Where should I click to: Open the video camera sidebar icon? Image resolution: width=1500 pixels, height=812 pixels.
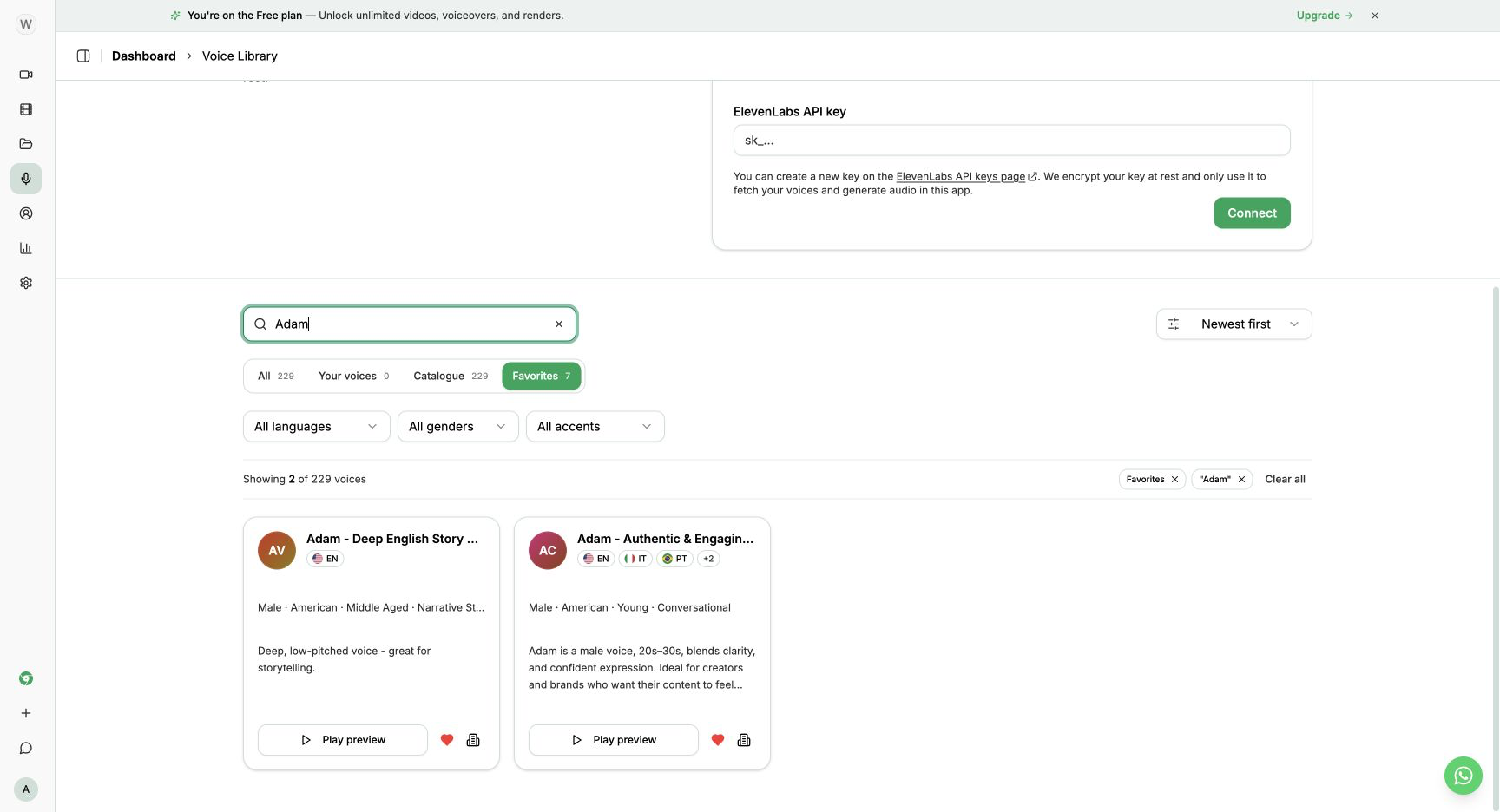coord(26,75)
